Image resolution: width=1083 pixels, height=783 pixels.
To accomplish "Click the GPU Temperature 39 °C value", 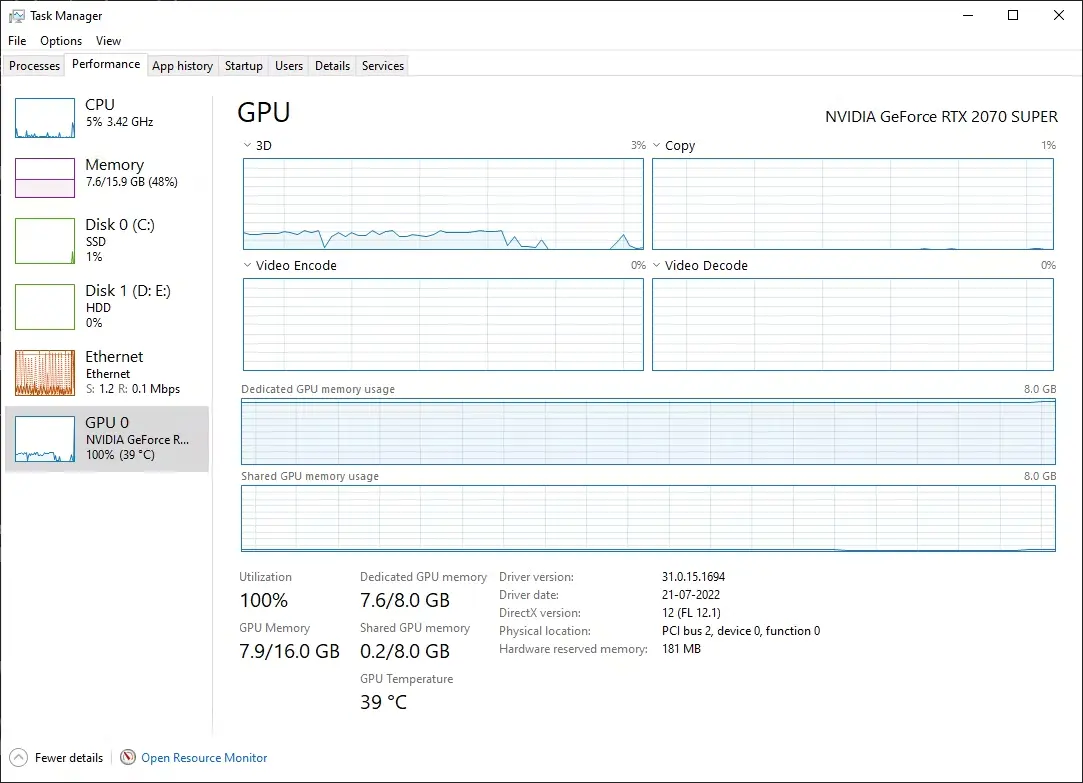I will [x=383, y=702].
